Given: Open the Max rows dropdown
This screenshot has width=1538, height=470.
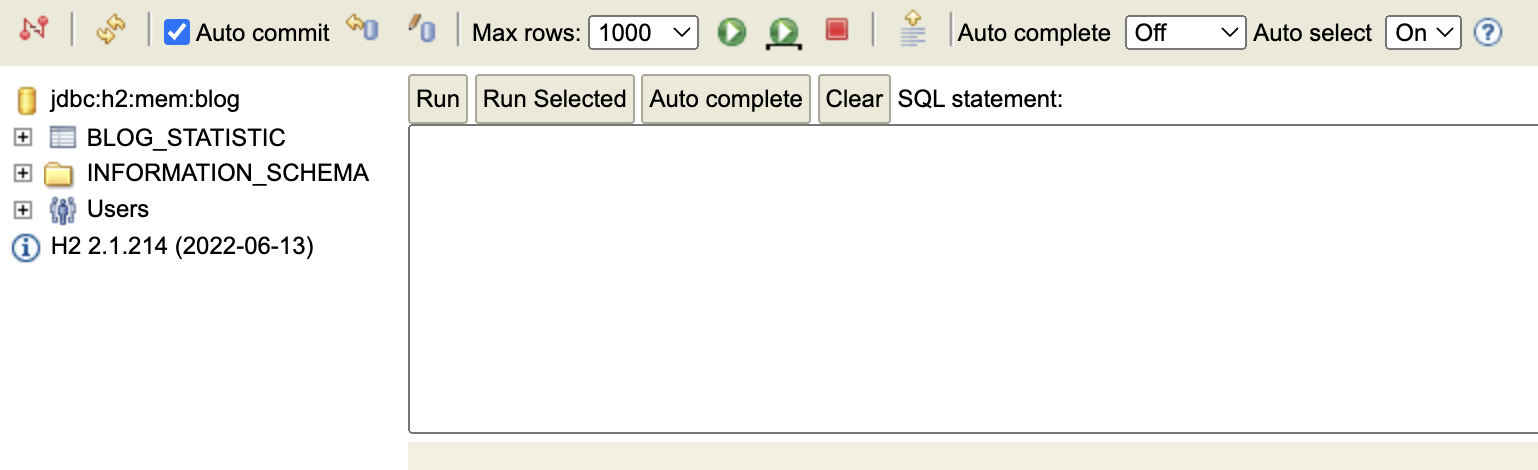Looking at the screenshot, I should 643,32.
